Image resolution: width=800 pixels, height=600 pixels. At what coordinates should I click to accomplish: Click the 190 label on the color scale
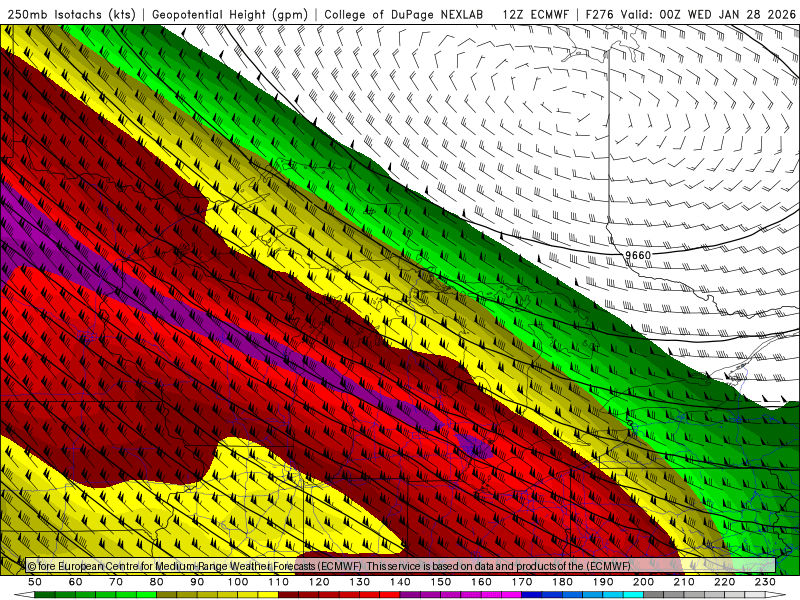coord(603,582)
